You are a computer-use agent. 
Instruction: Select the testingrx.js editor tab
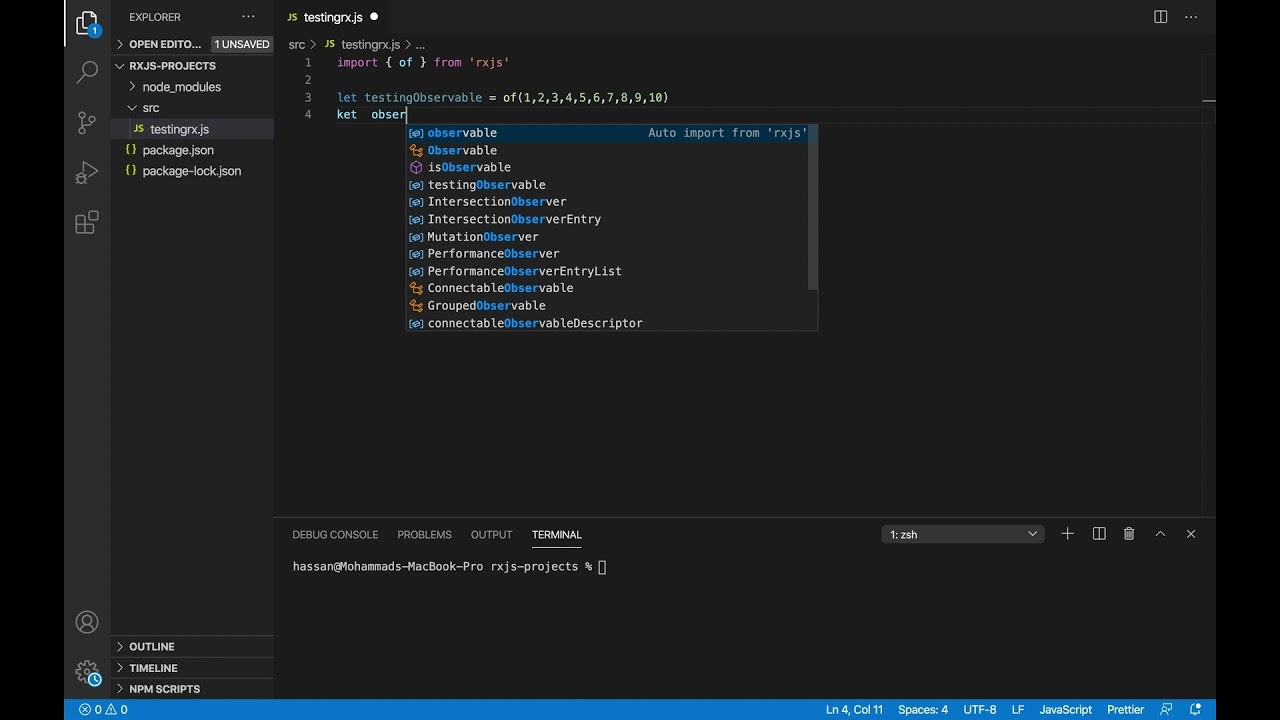pyautogui.click(x=332, y=17)
